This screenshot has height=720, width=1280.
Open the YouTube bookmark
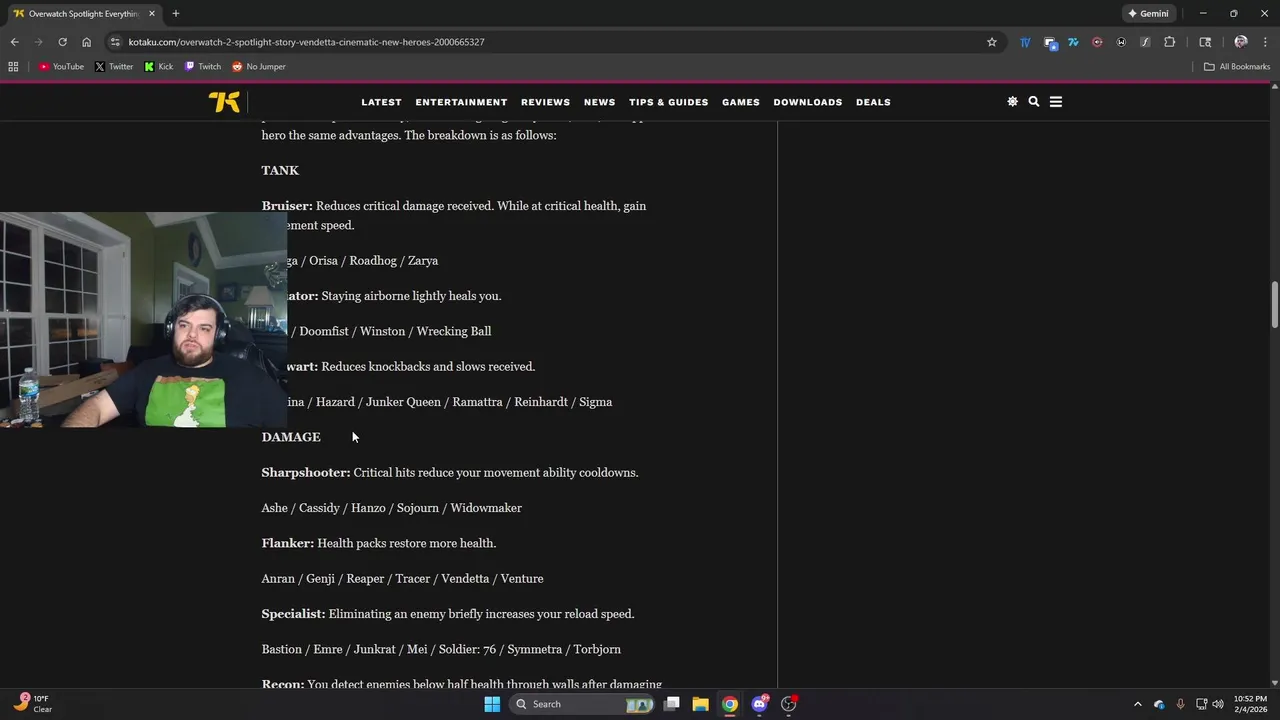(61, 67)
